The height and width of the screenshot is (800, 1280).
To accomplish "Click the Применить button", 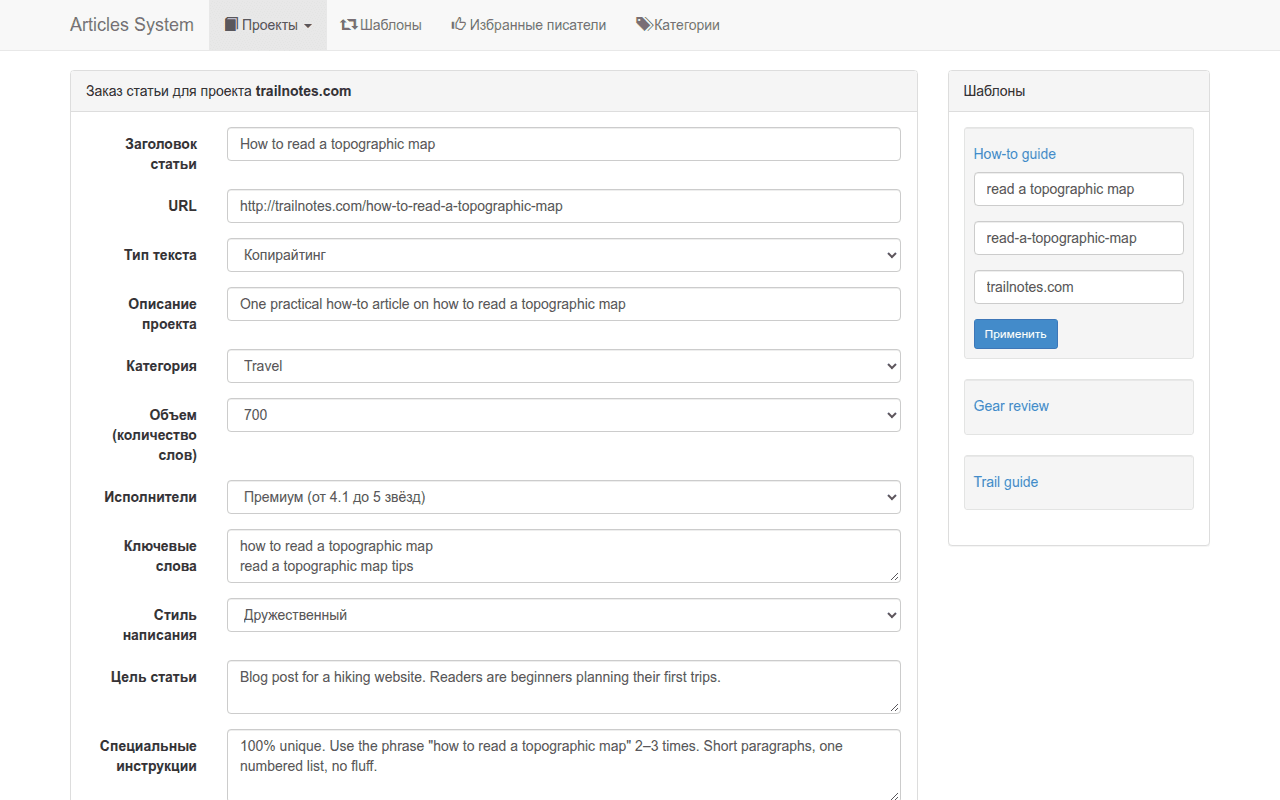I will 1016,334.
